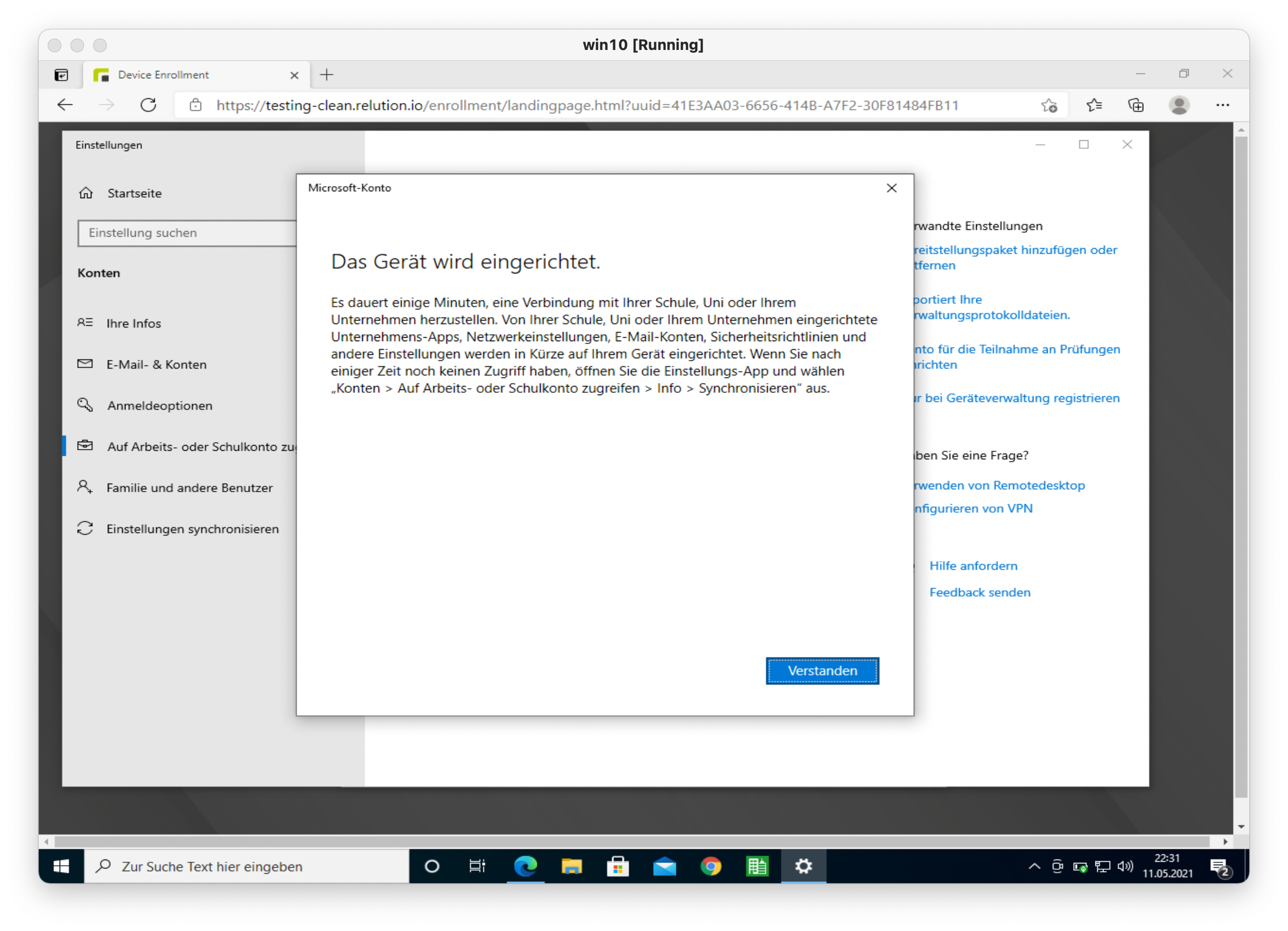Open Mail app from taskbar
This screenshot has width=1288, height=931.
[x=664, y=866]
